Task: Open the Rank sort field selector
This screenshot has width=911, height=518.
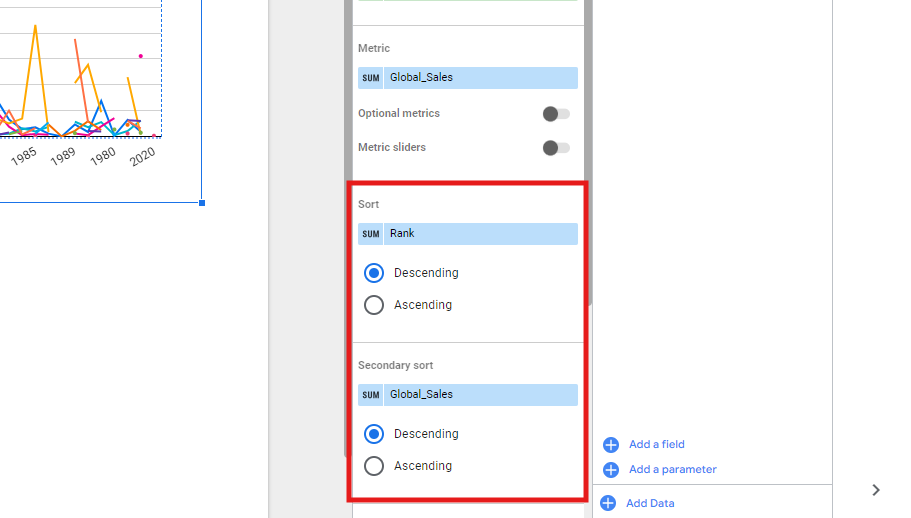Action: 480,234
